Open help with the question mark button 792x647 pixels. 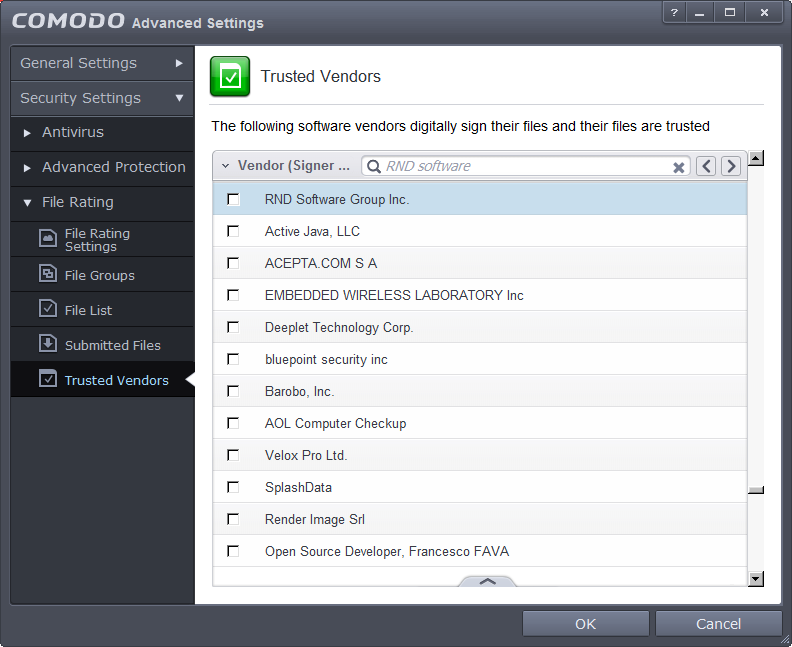coord(674,13)
